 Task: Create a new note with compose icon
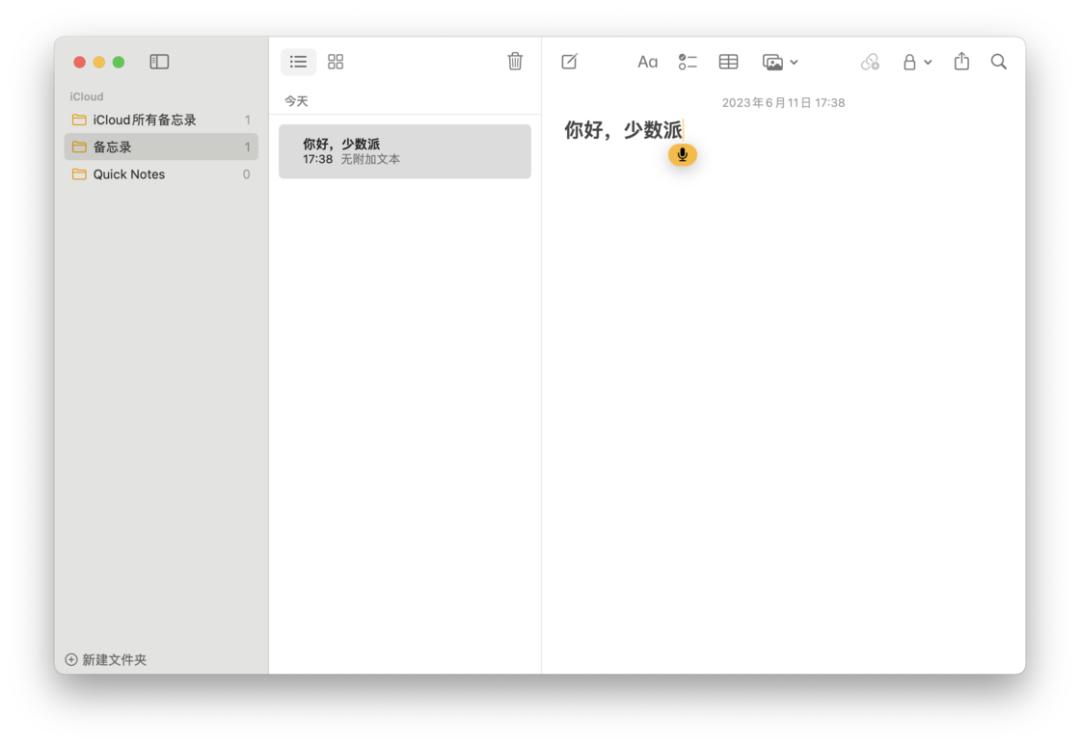coord(570,62)
